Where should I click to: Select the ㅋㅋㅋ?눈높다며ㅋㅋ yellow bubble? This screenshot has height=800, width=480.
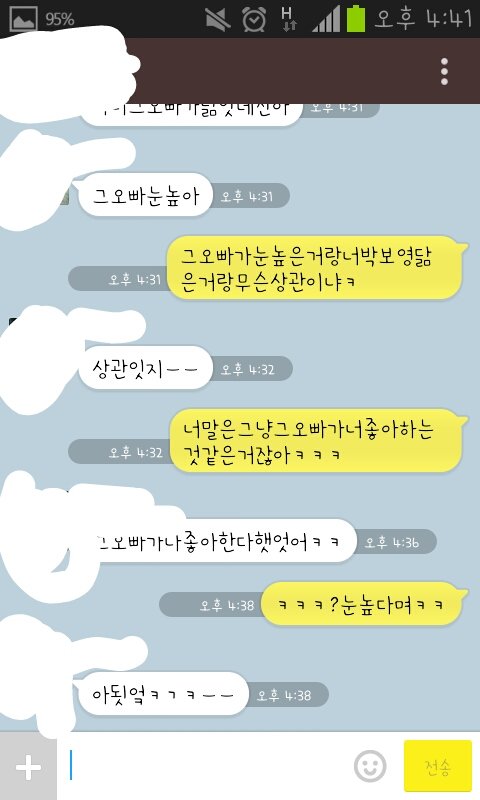pos(363,605)
